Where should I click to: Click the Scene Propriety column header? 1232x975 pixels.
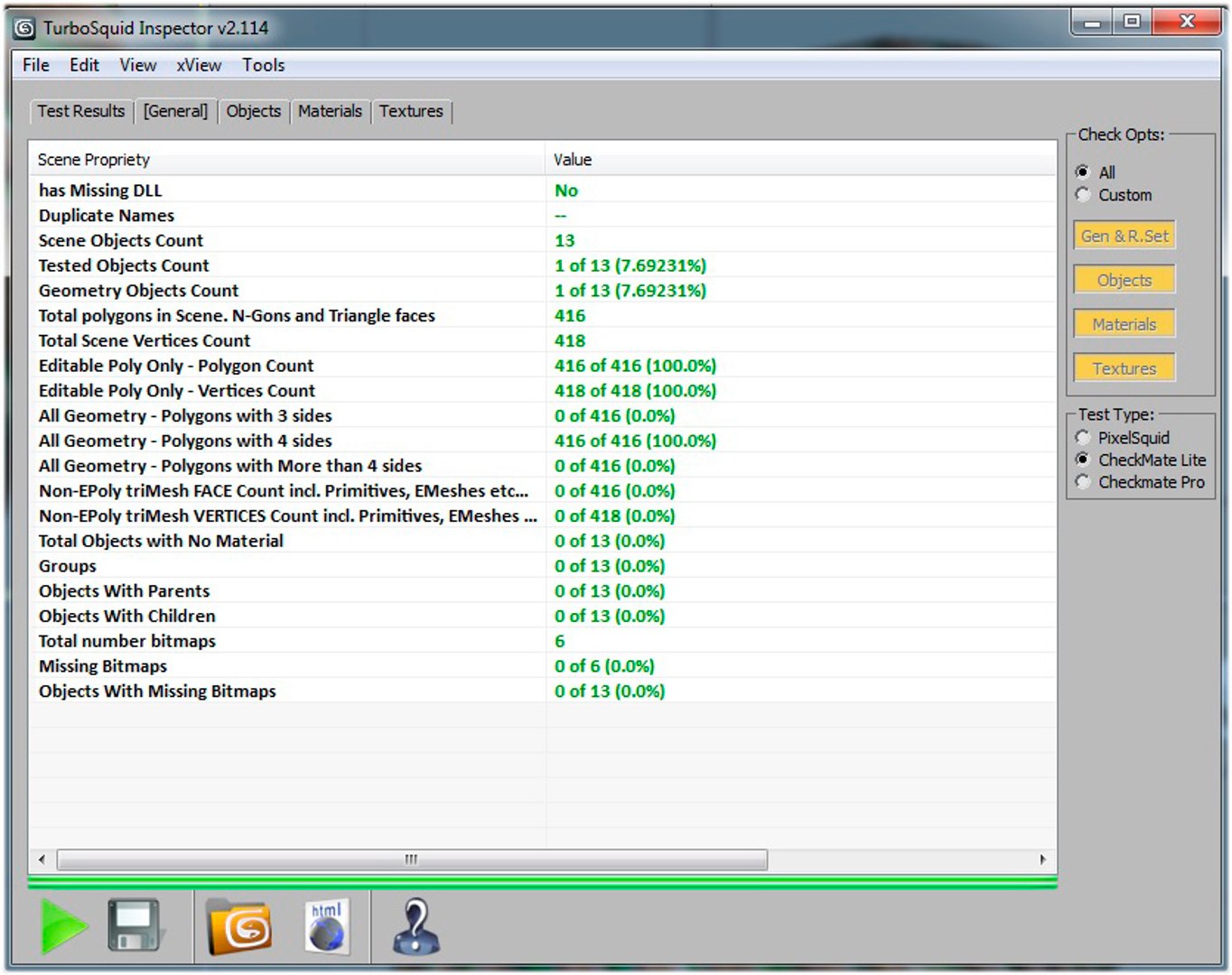287,160
